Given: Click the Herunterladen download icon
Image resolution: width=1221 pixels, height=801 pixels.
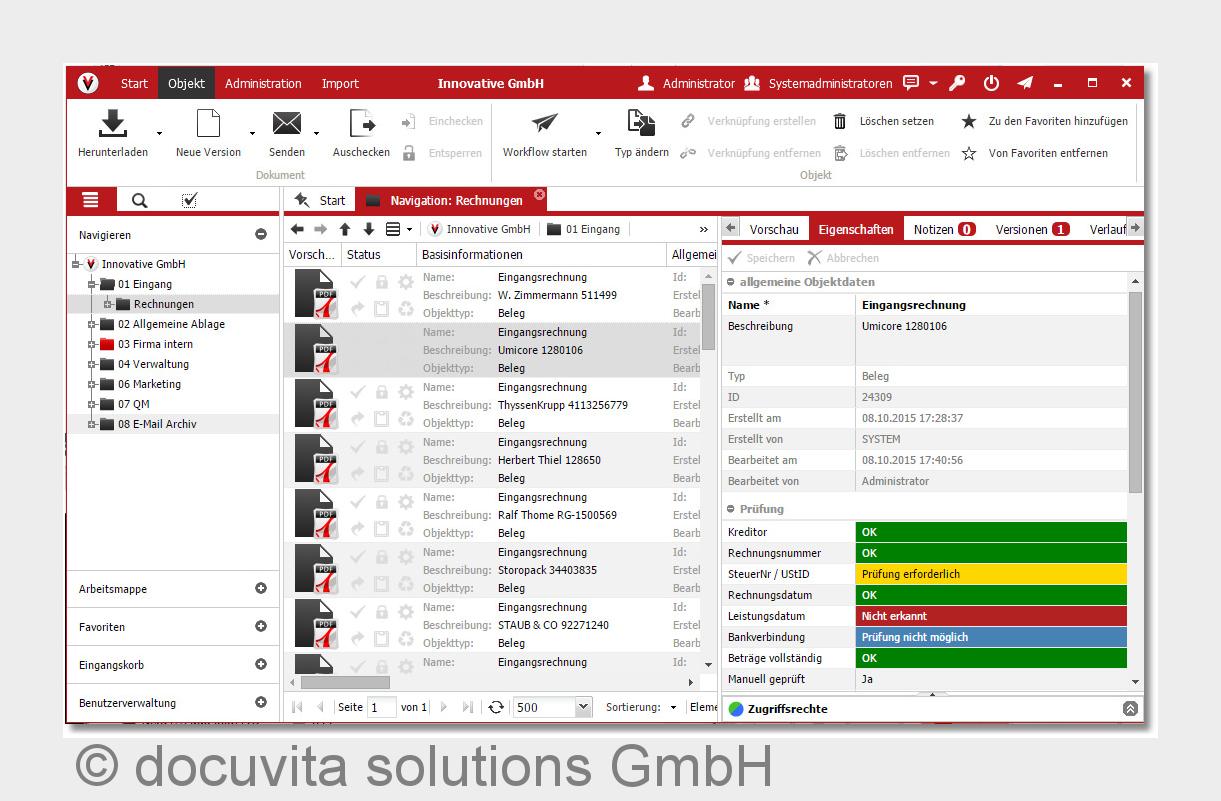Looking at the screenshot, I should click(x=112, y=124).
